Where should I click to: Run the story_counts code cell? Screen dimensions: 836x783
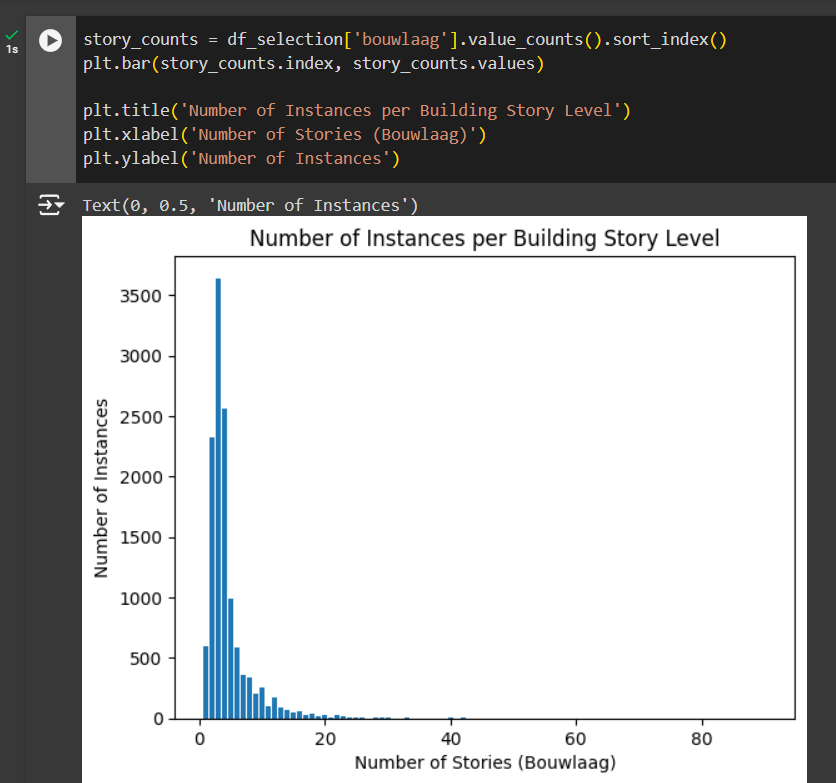coord(50,41)
